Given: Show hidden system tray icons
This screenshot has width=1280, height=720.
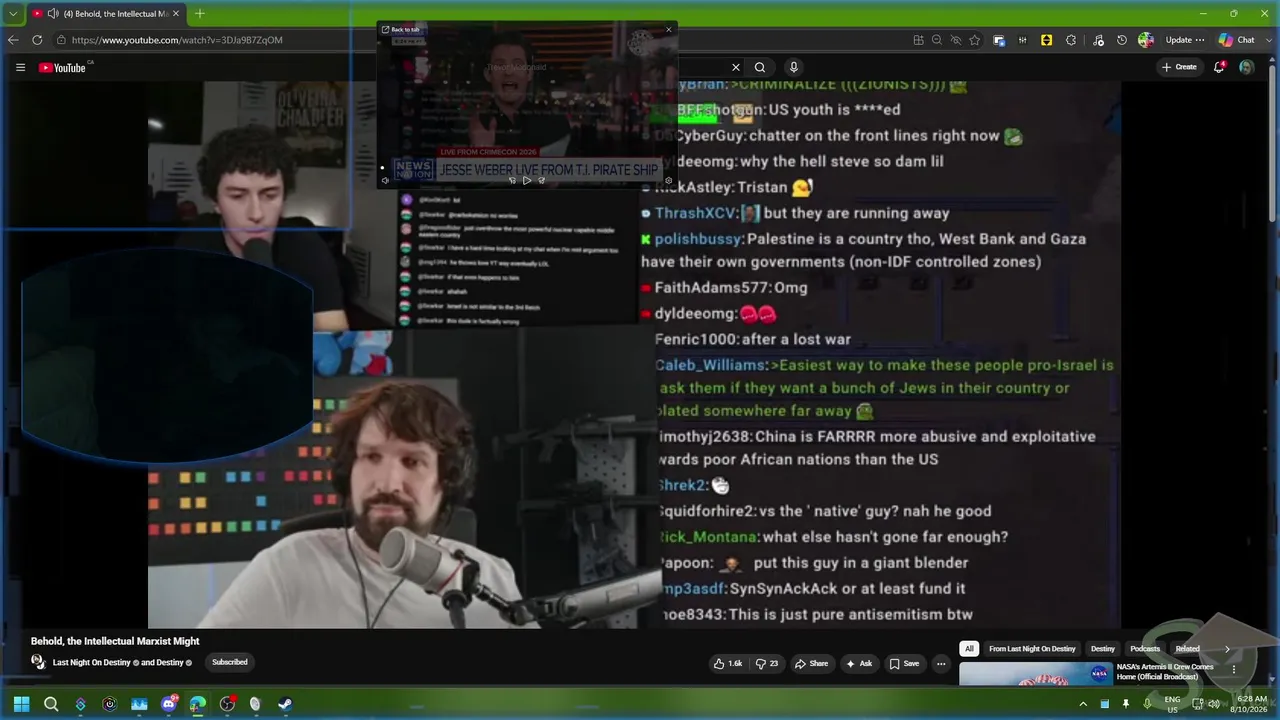Looking at the screenshot, I should pyautogui.click(x=1083, y=704).
